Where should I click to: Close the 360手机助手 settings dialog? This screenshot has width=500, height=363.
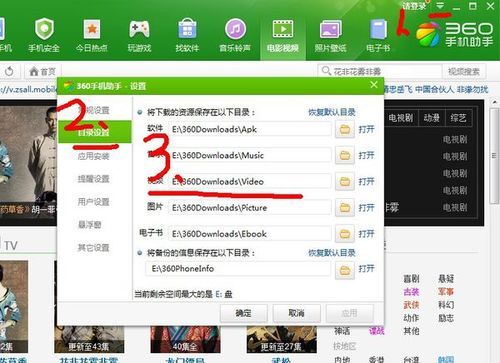pyautogui.click(x=374, y=85)
